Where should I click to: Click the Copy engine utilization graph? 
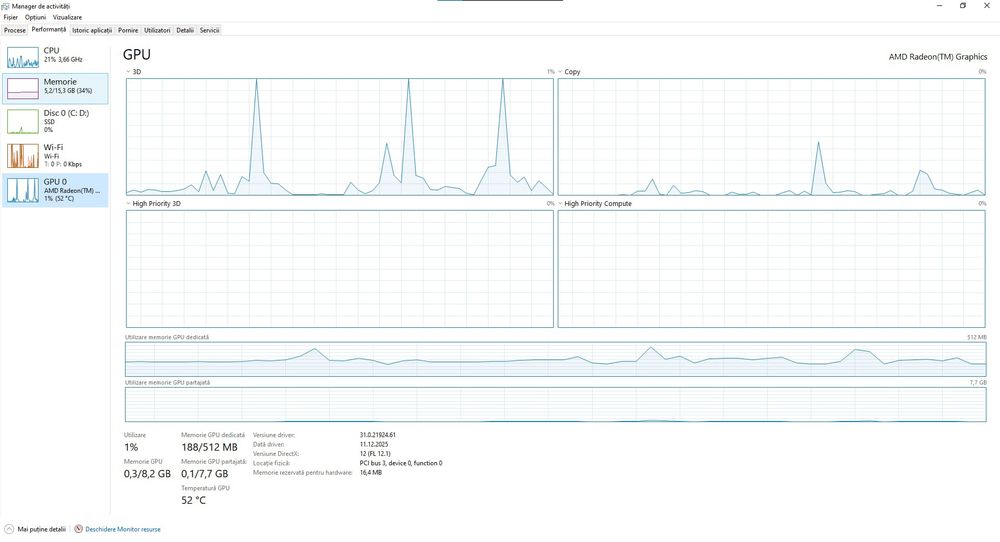click(772, 136)
